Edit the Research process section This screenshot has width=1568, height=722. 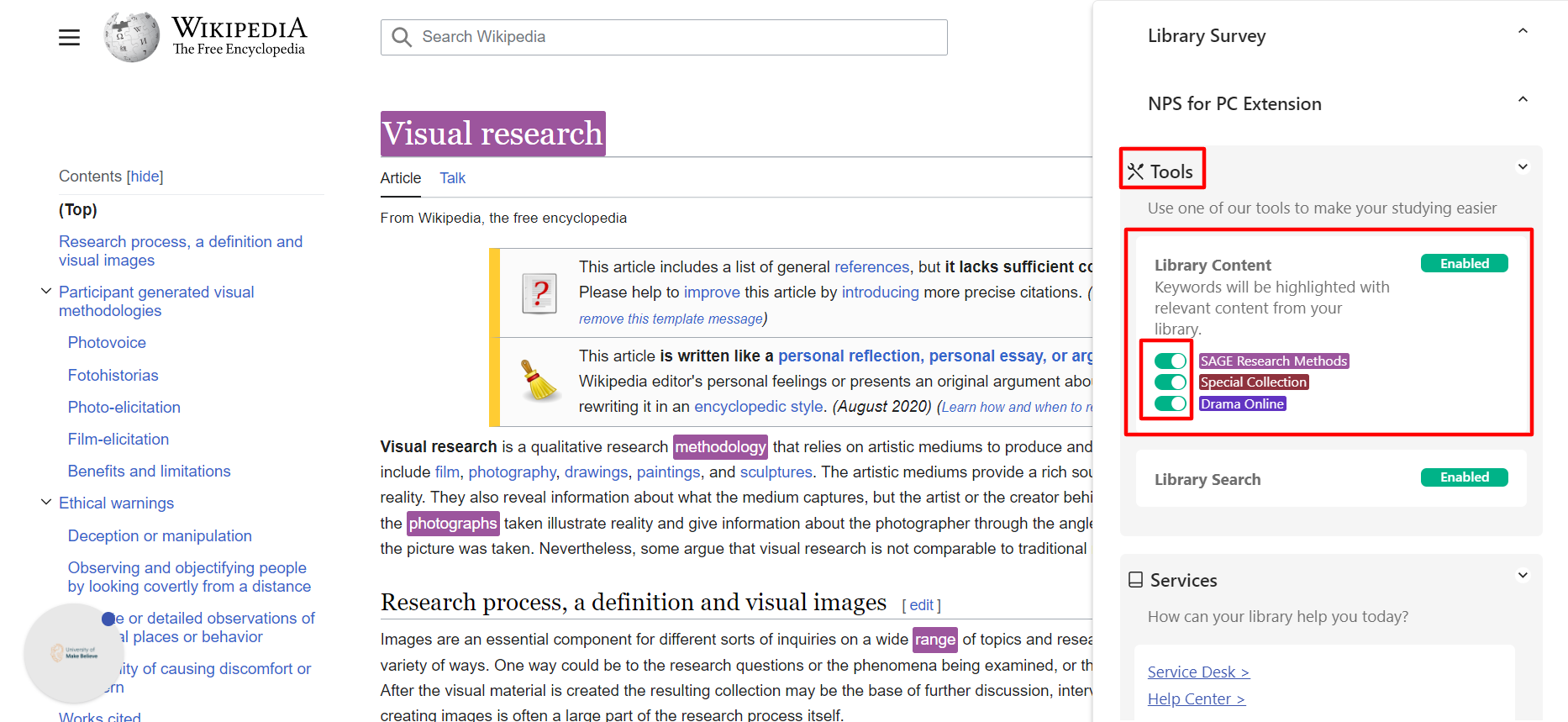pyautogui.click(x=921, y=605)
